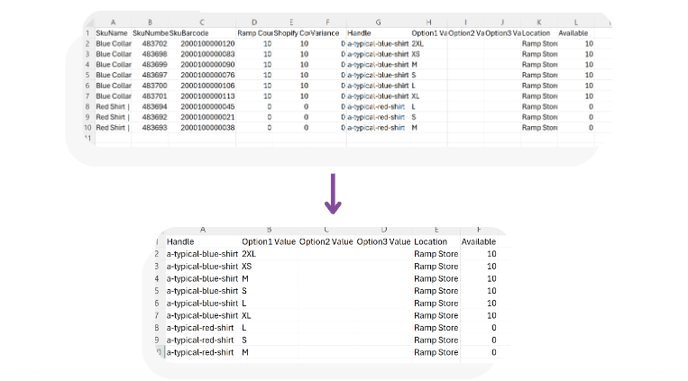This screenshot has width=688, height=381.
Task: Select cell with barcode 2000100000120
Action: [x=202, y=43]
